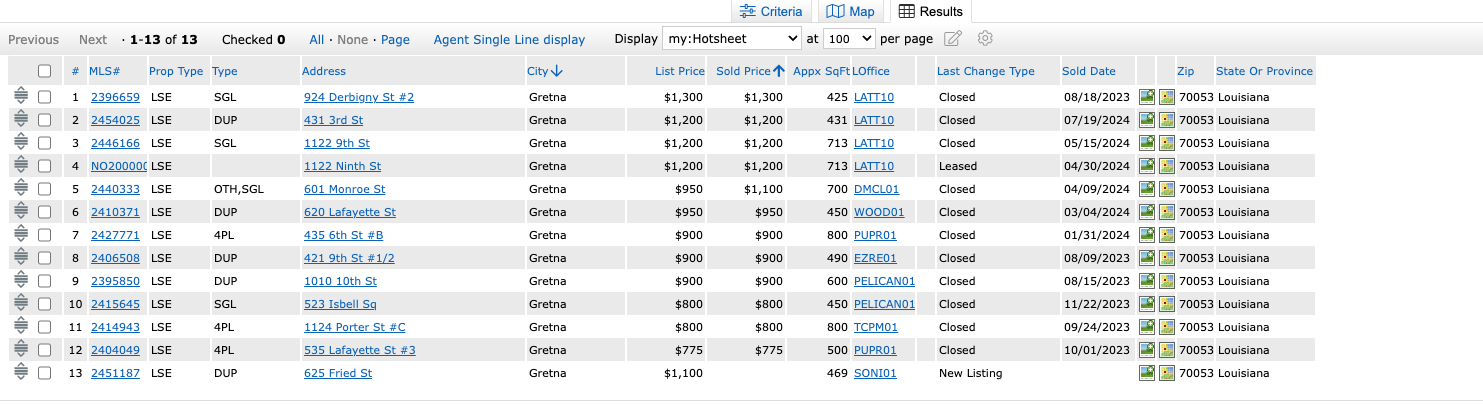Open the my:Hotsheet display dropdown

click(x=732, y=39)
